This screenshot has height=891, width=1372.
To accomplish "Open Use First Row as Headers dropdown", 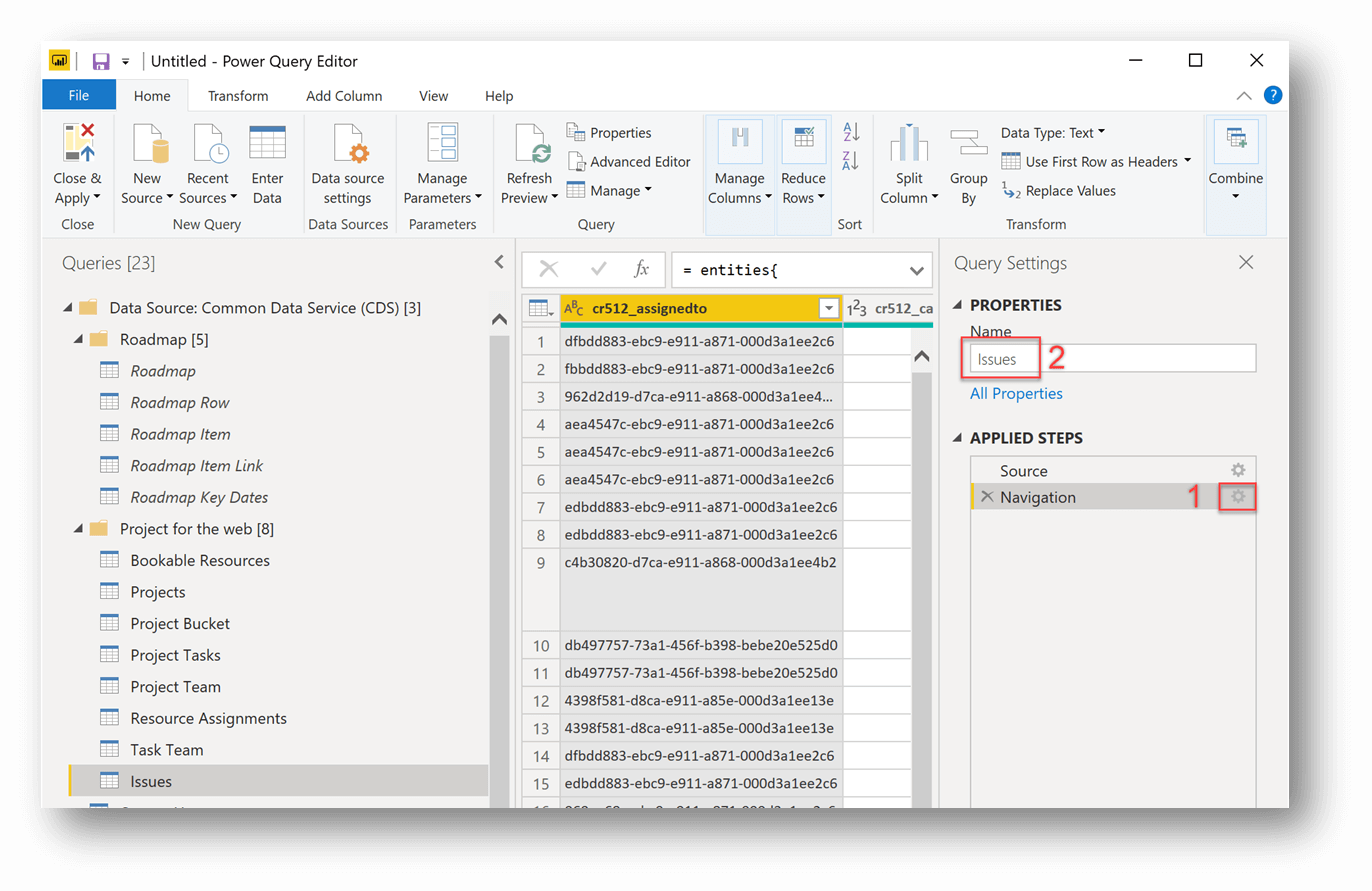I will tap(1097, 161).
